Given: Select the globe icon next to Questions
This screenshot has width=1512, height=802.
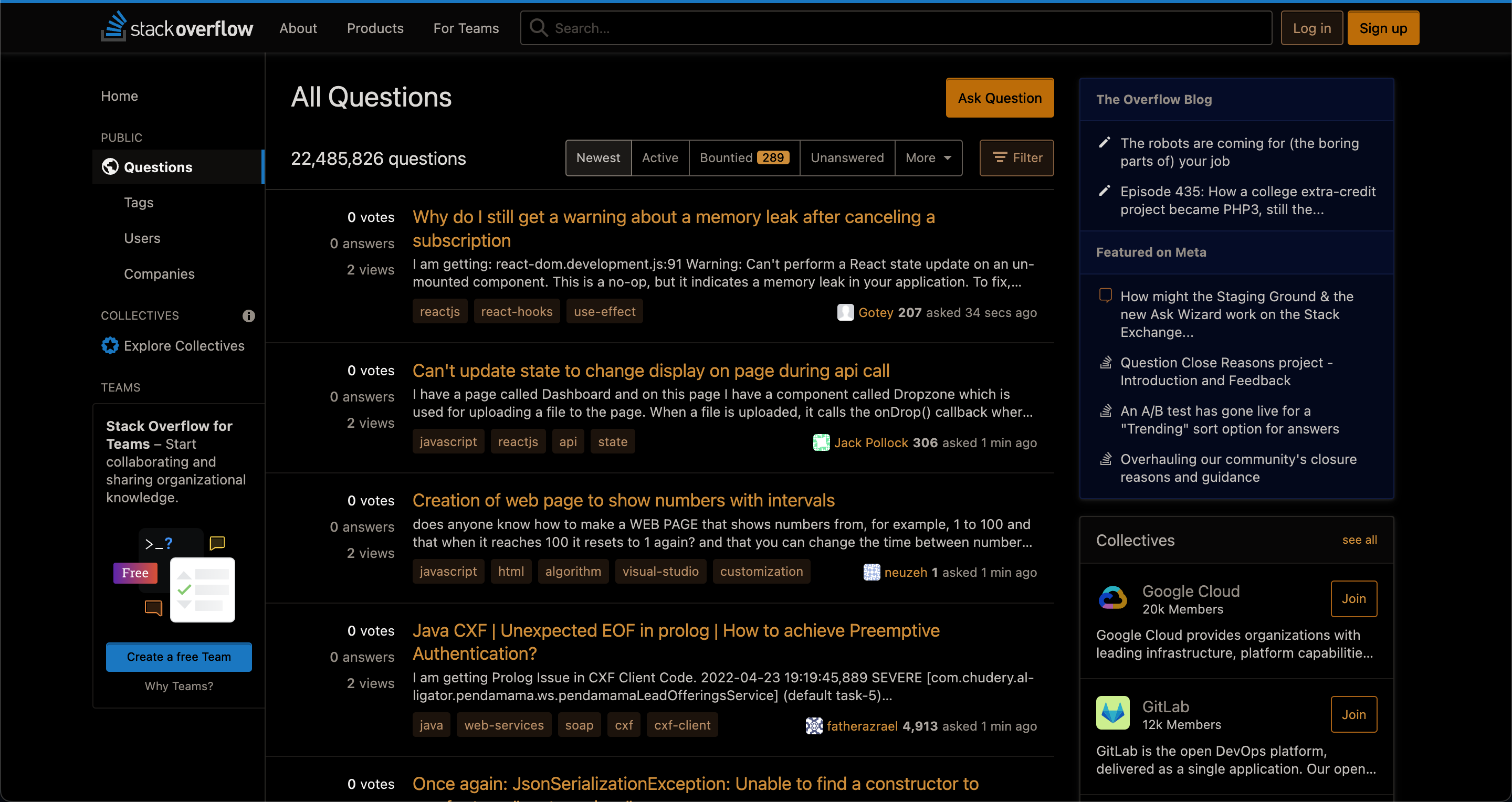Looking at the screenshot, I should coord(110,166).
